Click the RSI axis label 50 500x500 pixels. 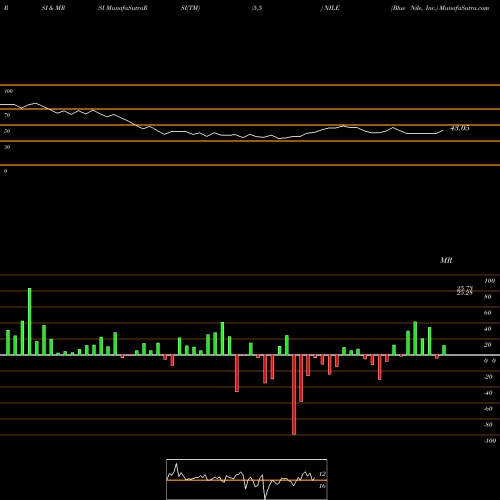coord(7,131)
